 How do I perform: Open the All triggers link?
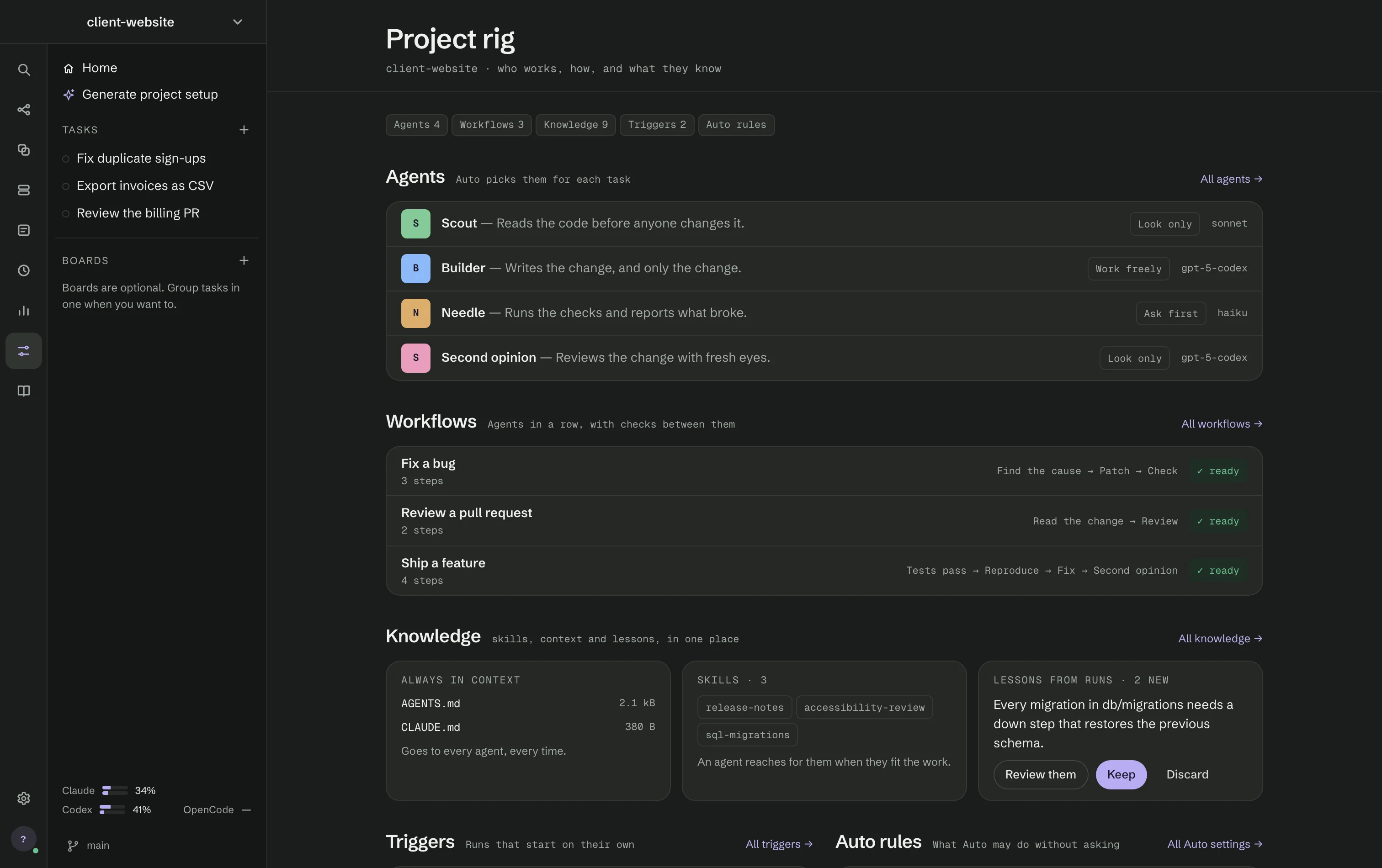point(779,844)
